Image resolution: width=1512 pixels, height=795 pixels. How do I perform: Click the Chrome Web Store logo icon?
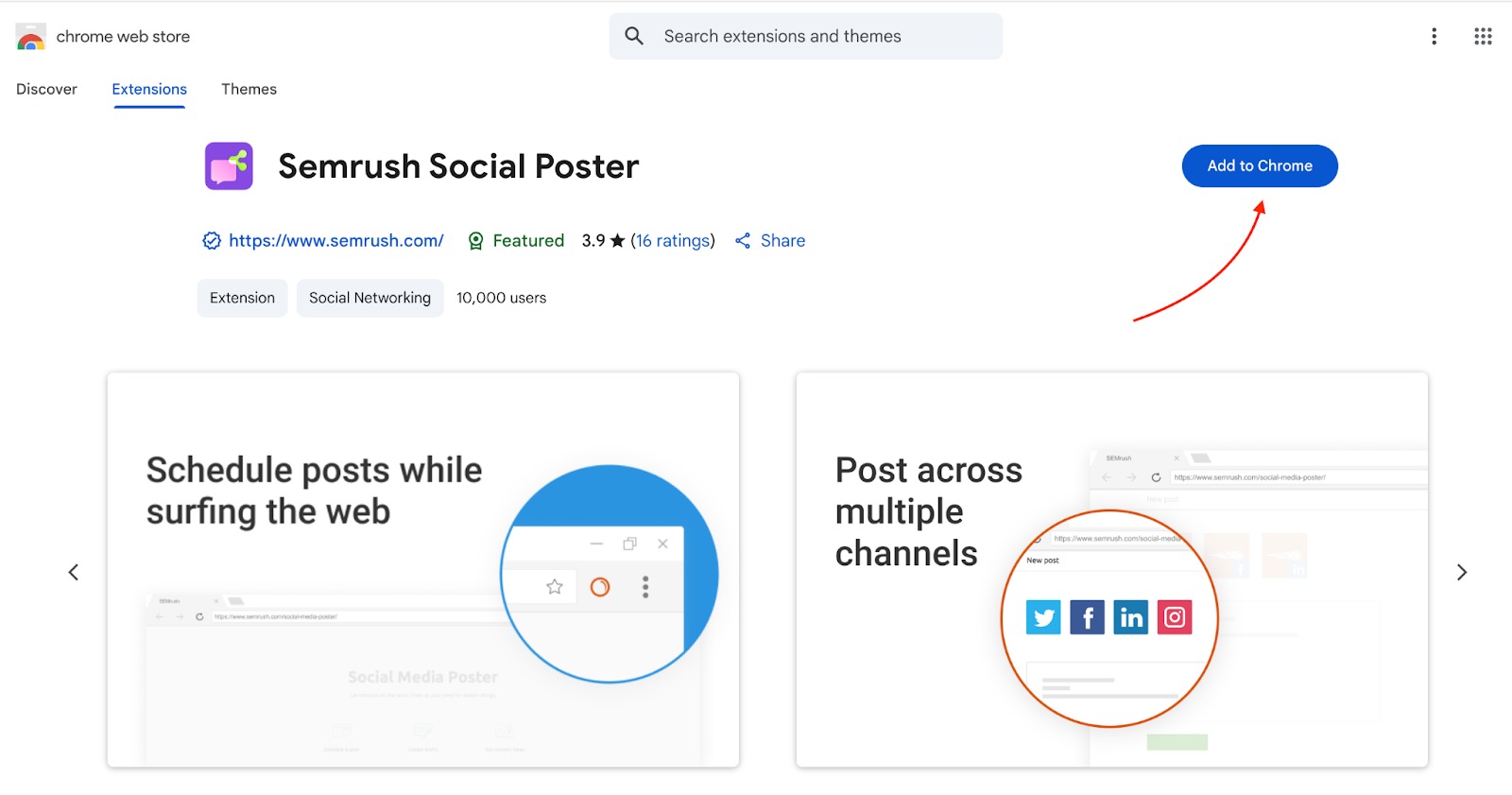click(x=31, y=37)
